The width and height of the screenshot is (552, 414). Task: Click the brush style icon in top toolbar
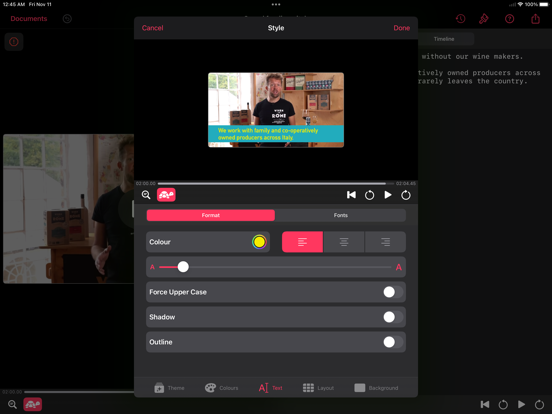pos(484,19)
